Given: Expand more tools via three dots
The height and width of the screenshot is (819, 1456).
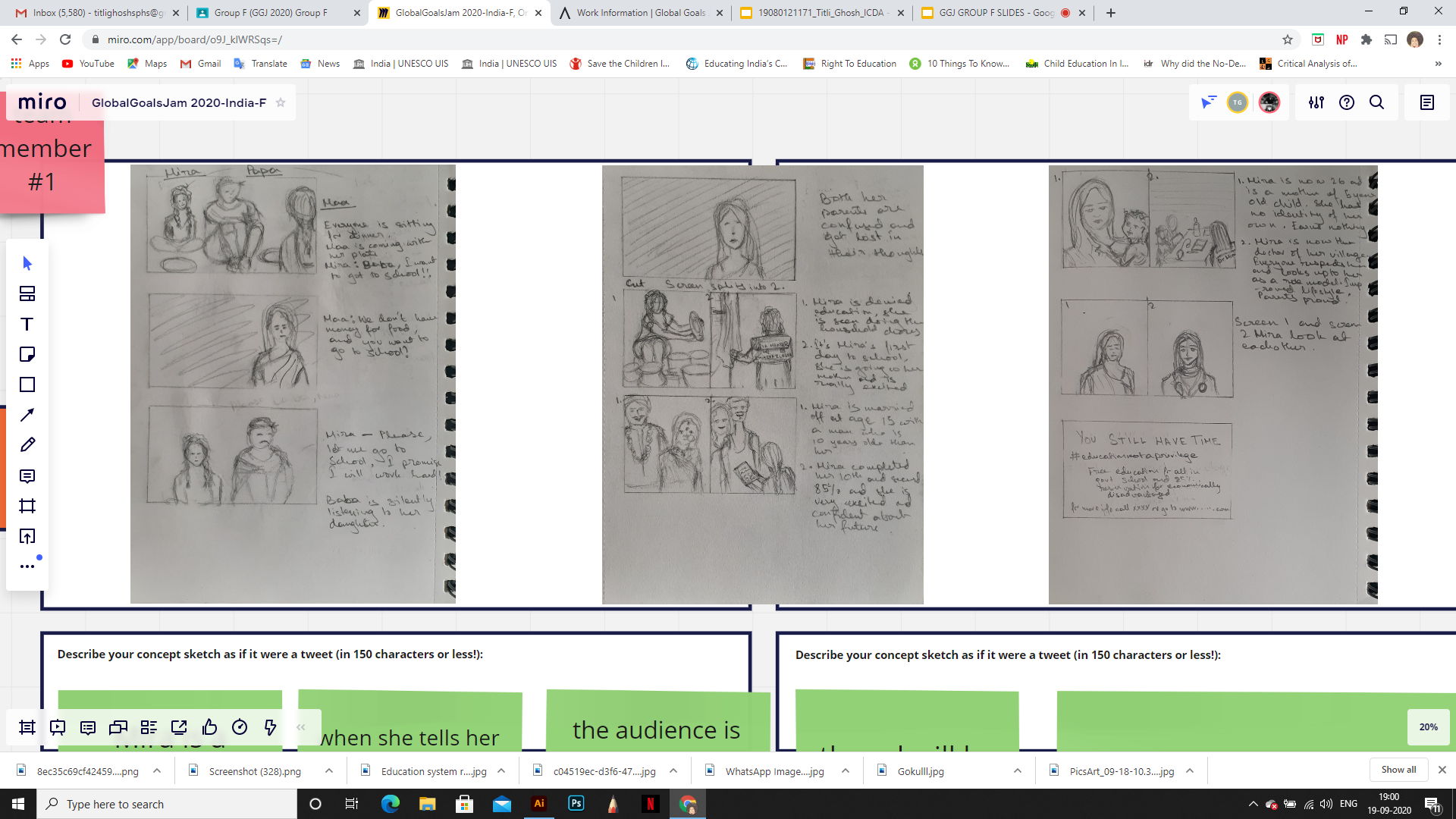Looking at the screenshot, I should point(27,566).
